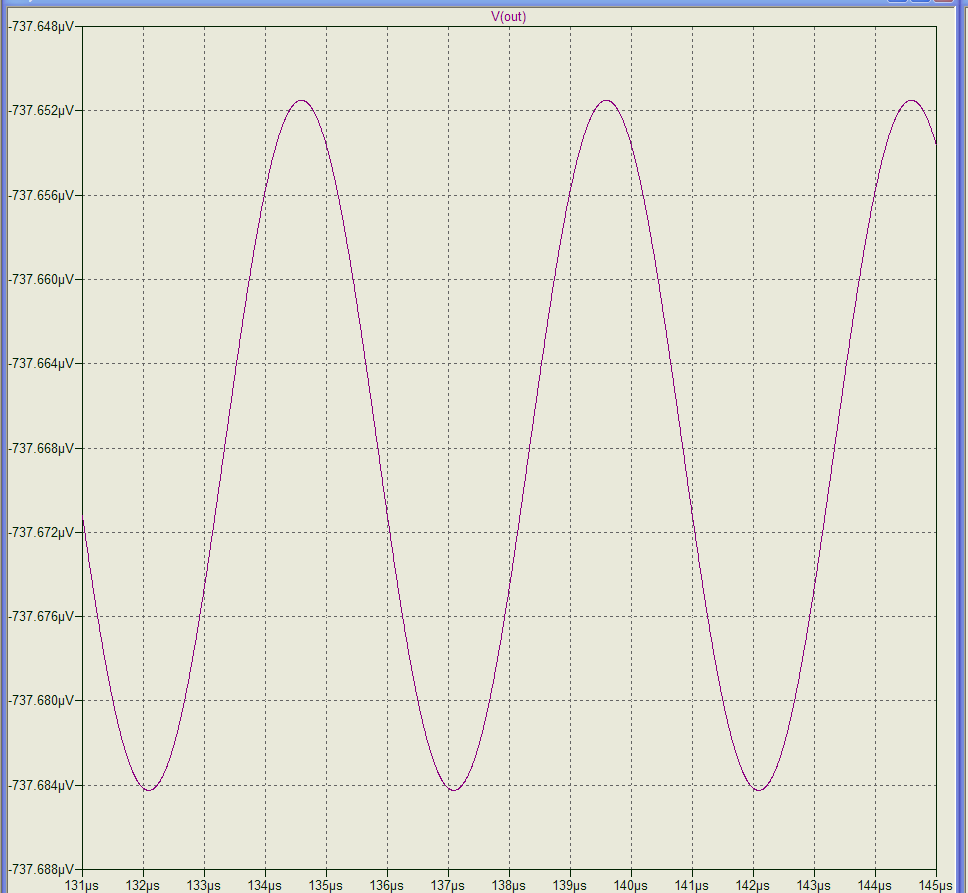Click the 144µs time tick label

coord(875,886)
